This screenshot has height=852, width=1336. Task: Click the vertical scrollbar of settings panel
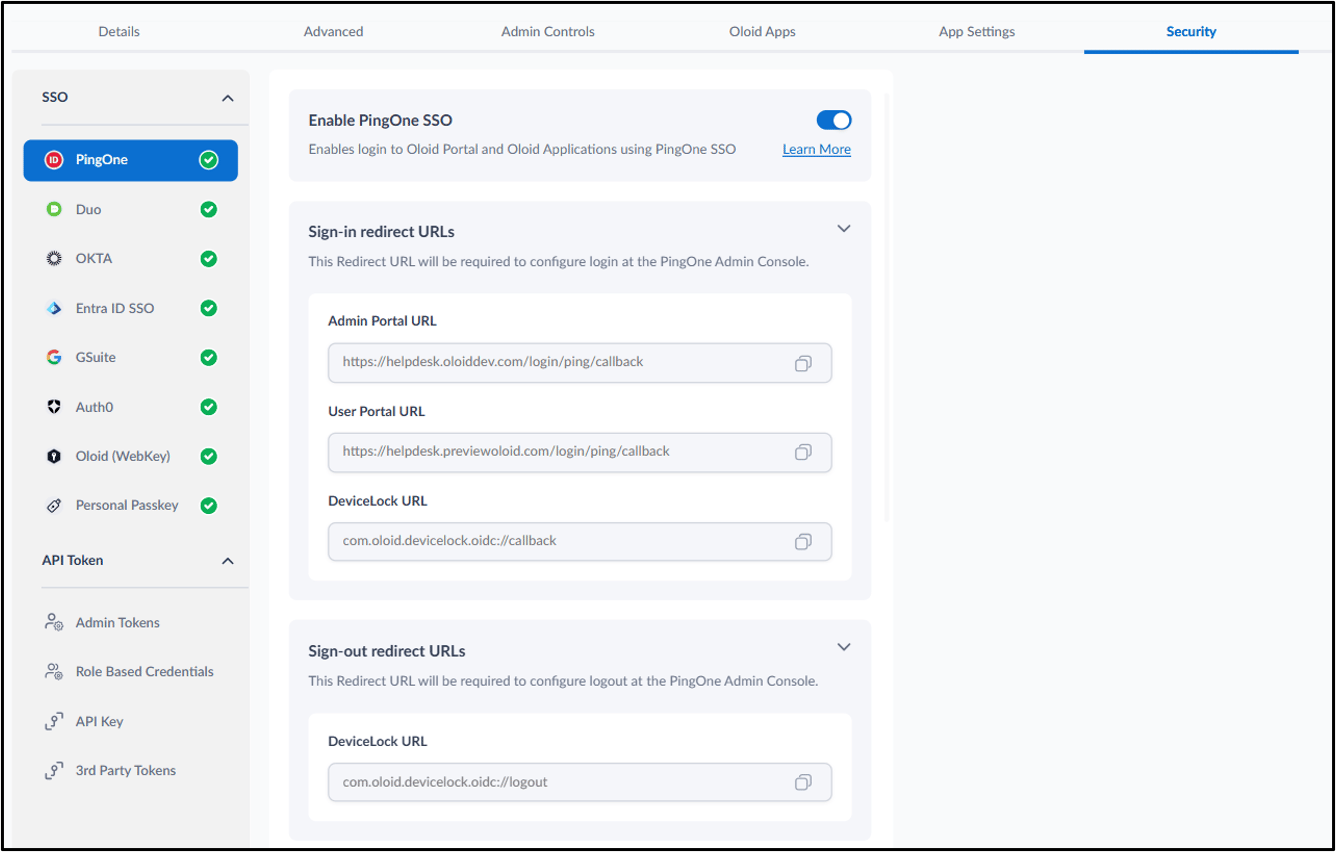pyautogui.click(x=887, y=308)
